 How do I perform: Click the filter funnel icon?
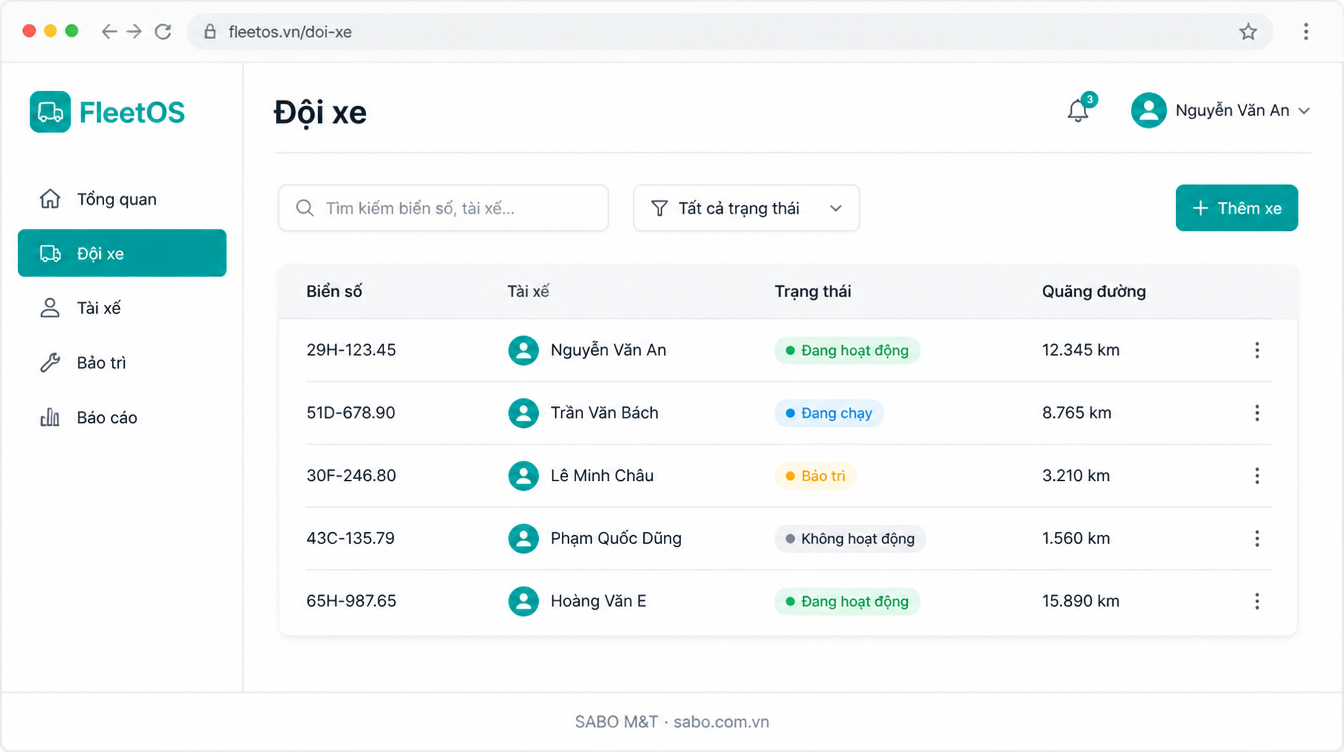[x=659, y=208]
